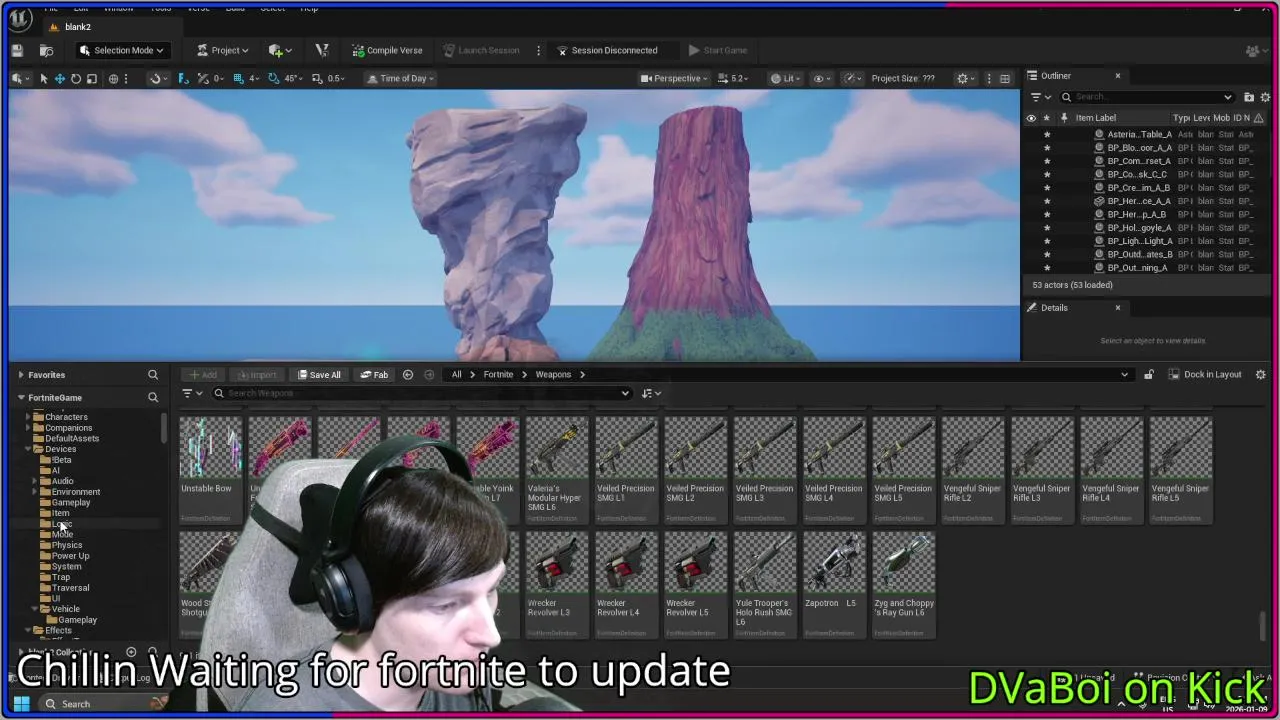Viewport: 1280px width, 720px height.
Task: Select the Translate move tool
Action: click(x=59, y=78)
